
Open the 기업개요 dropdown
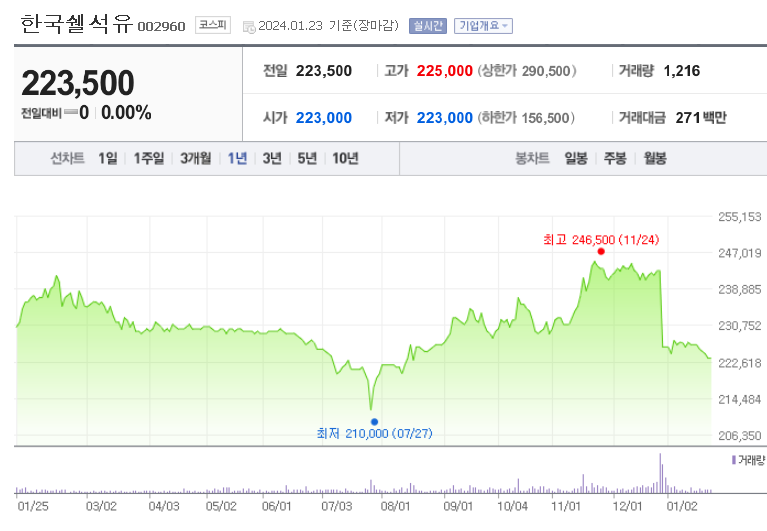(483, 25)
